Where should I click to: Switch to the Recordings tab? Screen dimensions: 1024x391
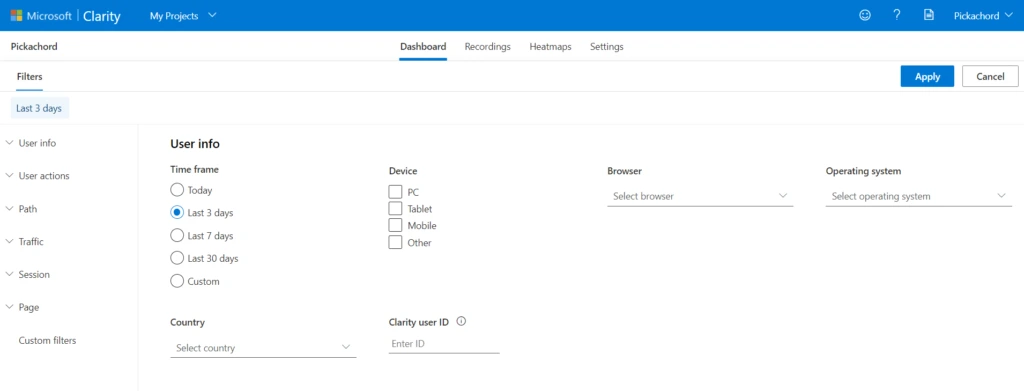[487, 47]
